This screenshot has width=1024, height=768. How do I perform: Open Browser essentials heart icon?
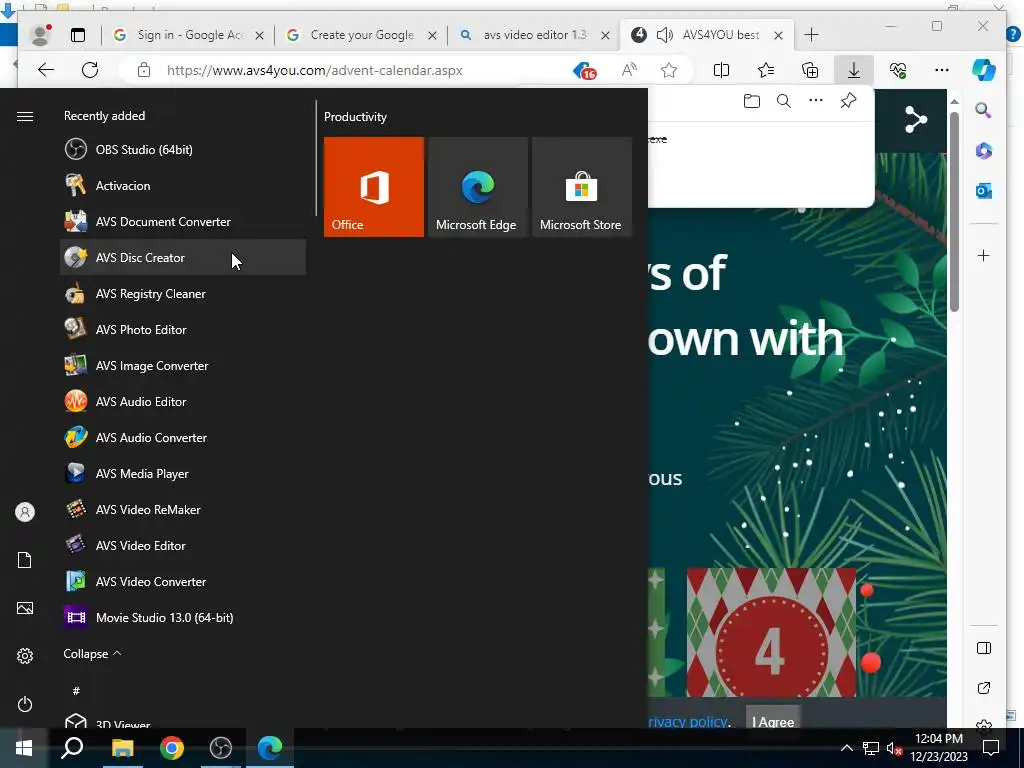pos(898,70)
